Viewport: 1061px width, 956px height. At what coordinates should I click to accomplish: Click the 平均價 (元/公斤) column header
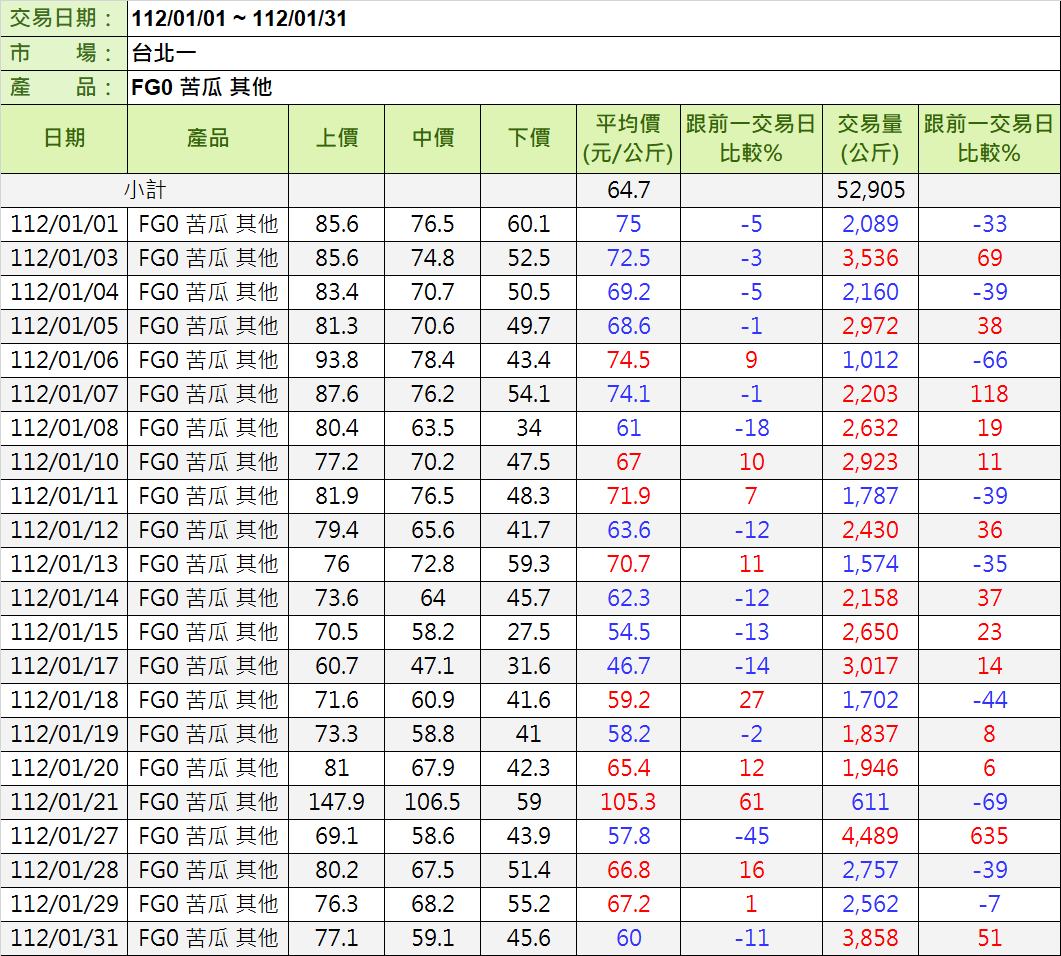click(628, 138)
